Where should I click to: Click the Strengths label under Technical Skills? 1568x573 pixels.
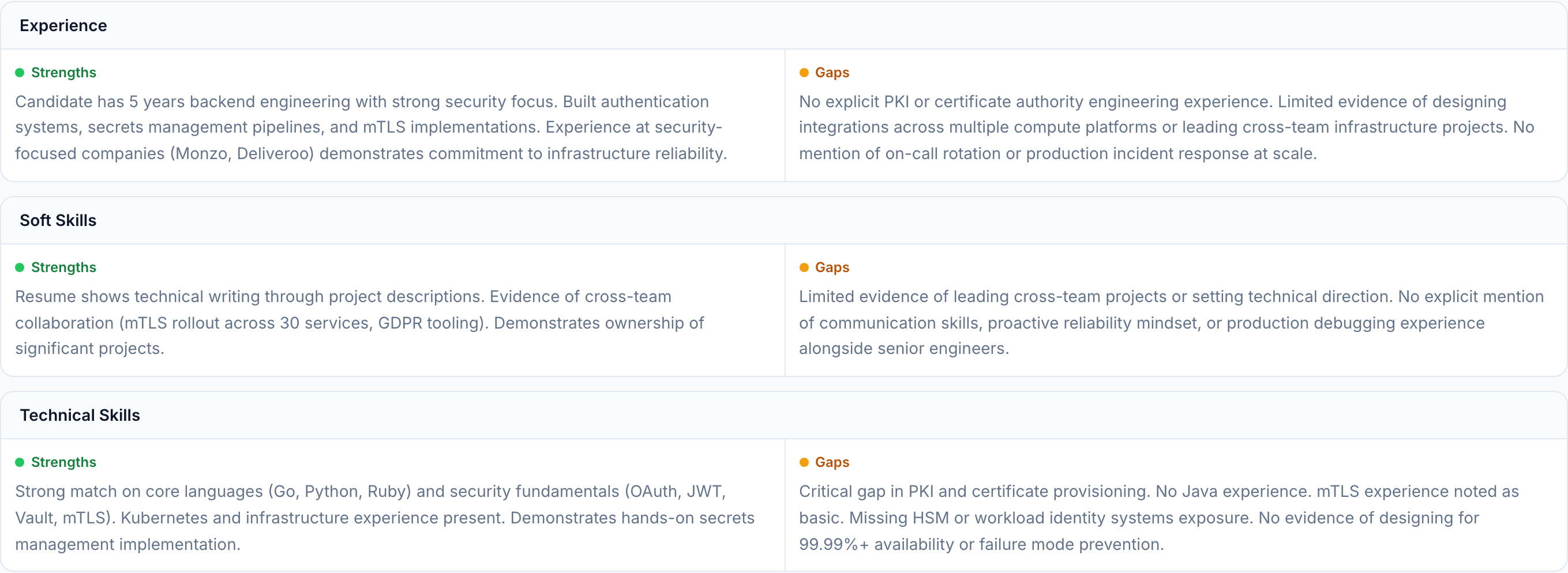click(x=63, y=462)
